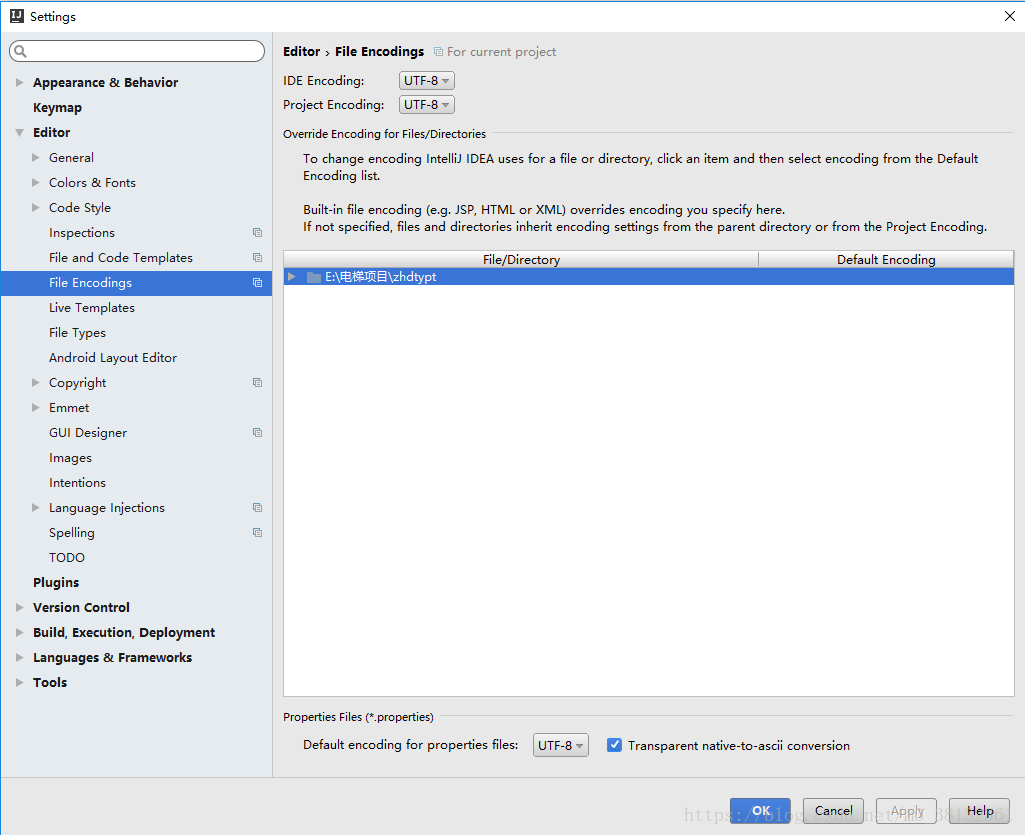The width and height of the screenshot is (1025, 835).
Task: Open the Plugins settings section
Action: [x=56, y=582]
